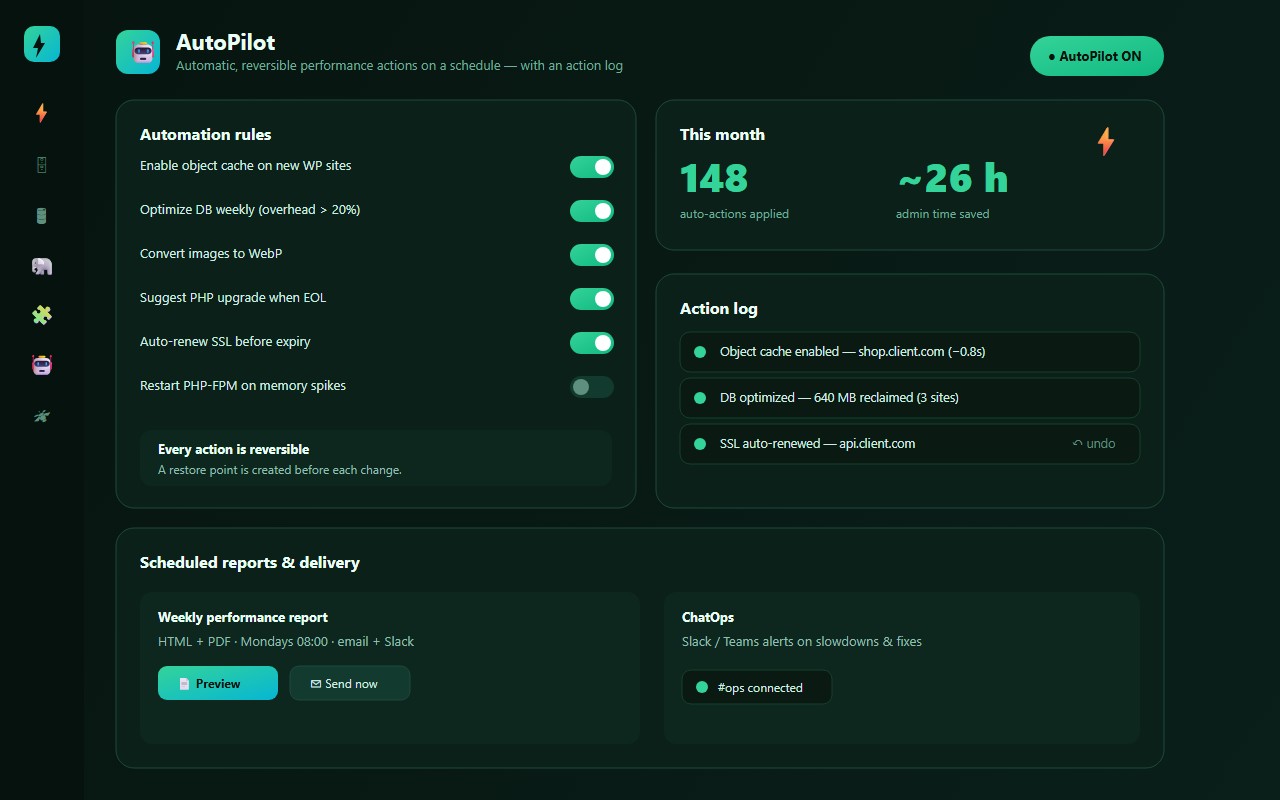Click the lightning icon in This month card
Screen dimensions: 1280x800
point(1105,141)
